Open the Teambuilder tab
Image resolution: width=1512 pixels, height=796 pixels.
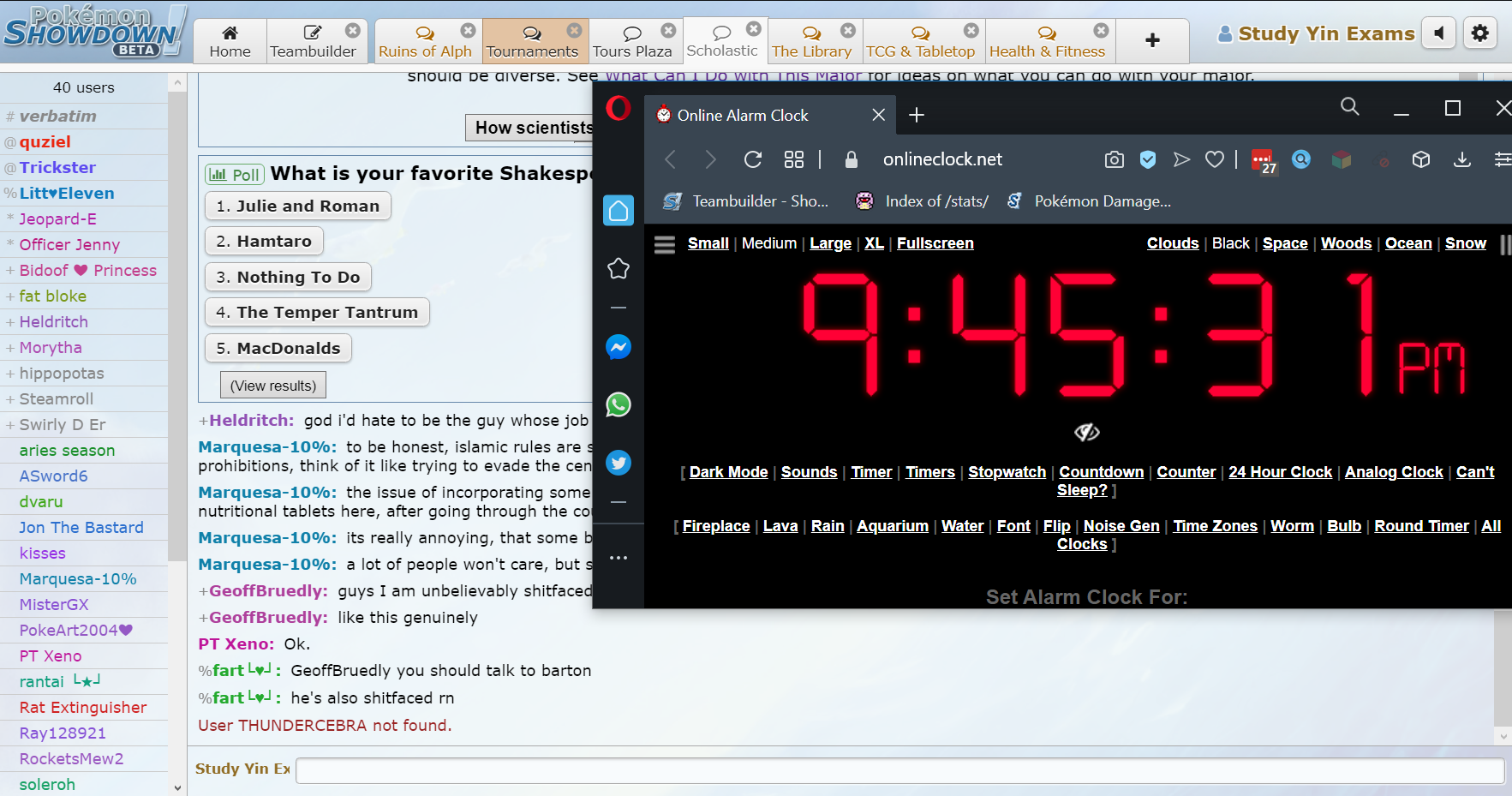(313, 41)
